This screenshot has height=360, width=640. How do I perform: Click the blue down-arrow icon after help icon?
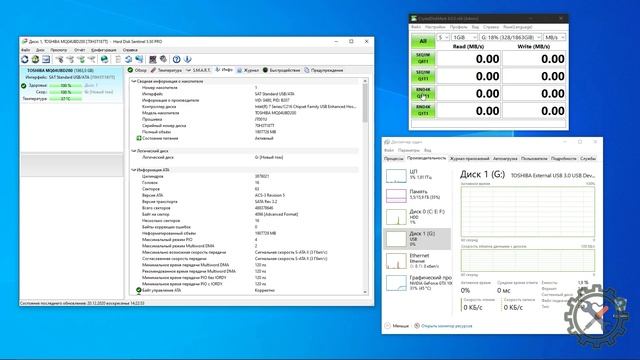pos(188,60)
